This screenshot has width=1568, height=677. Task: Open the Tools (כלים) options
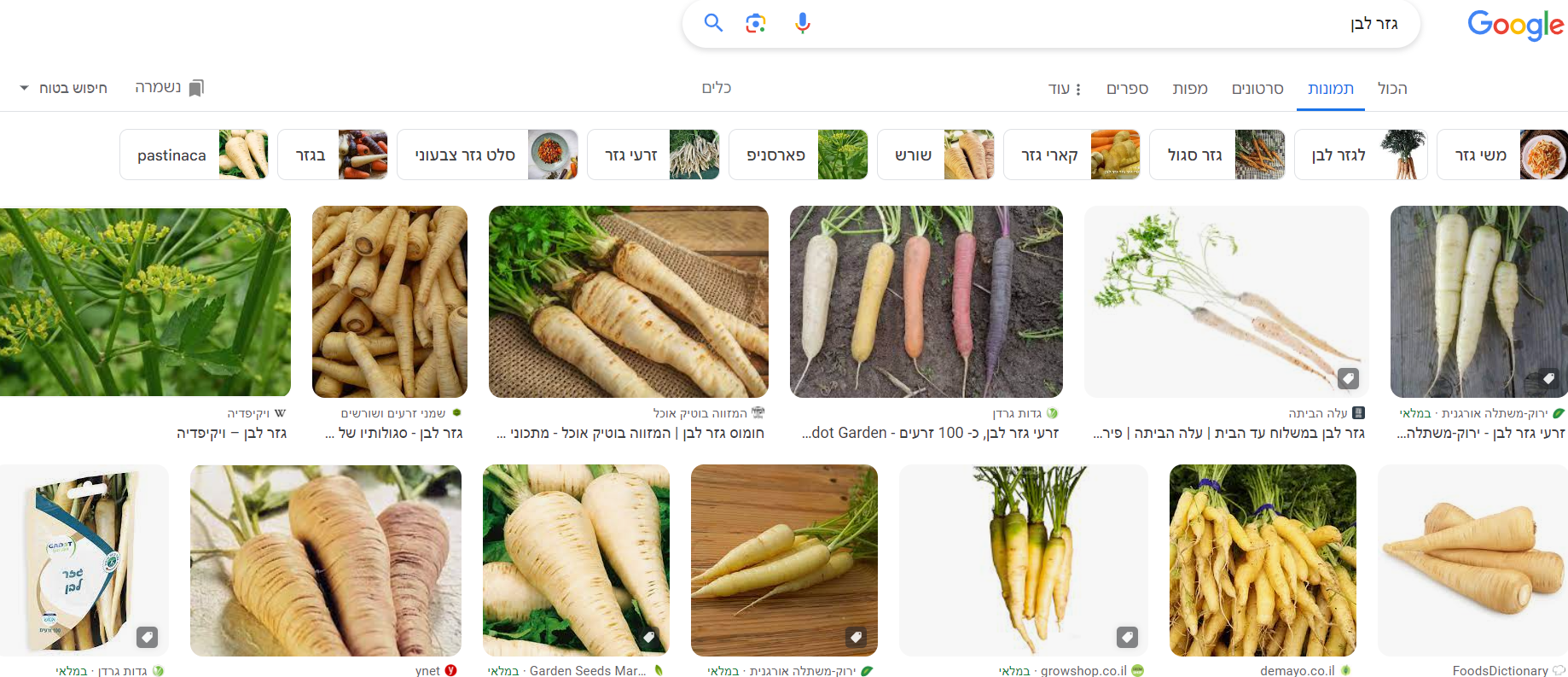point(717,88)
